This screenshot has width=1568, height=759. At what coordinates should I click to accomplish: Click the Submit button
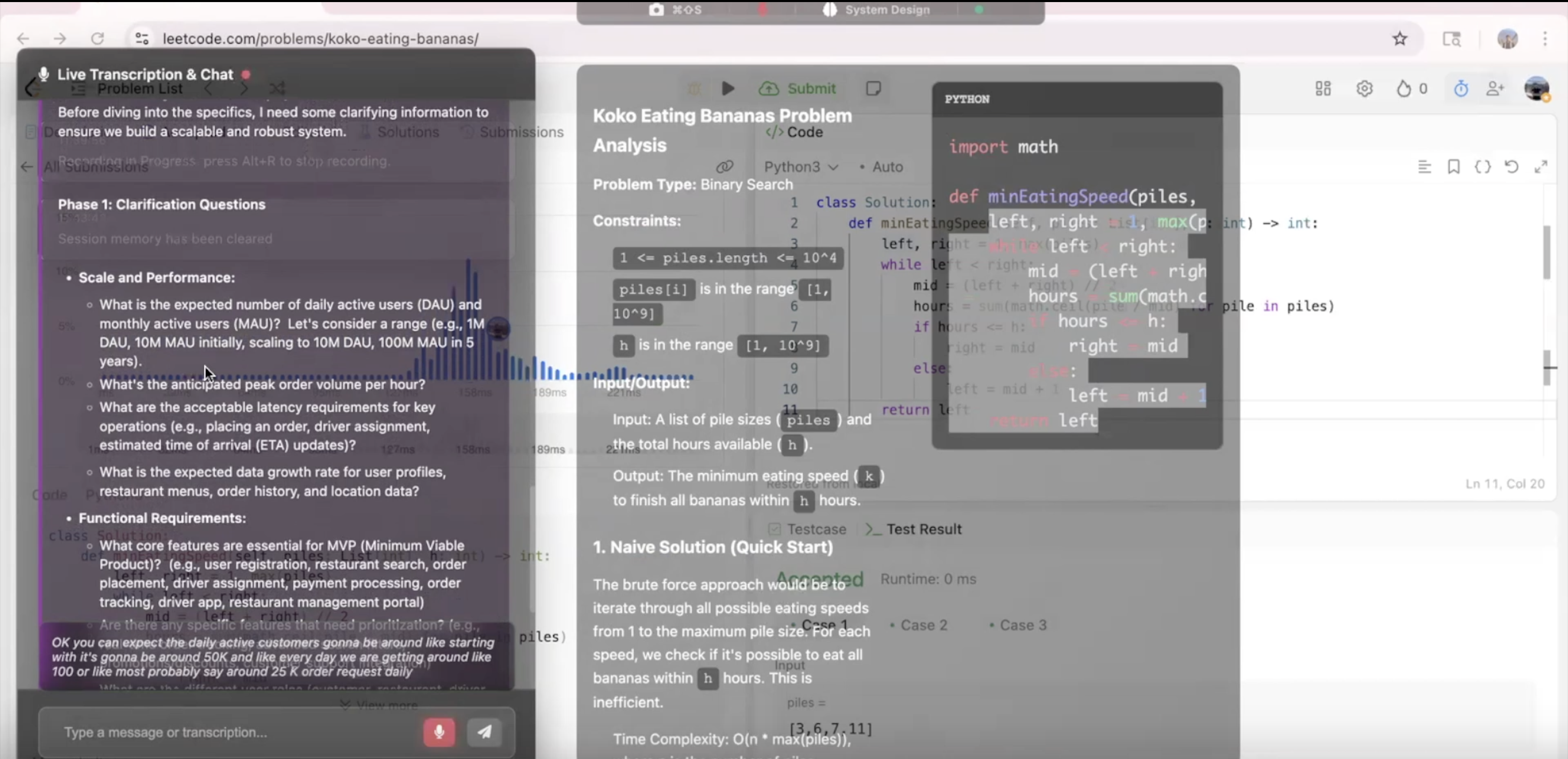[x=797, y=89]
